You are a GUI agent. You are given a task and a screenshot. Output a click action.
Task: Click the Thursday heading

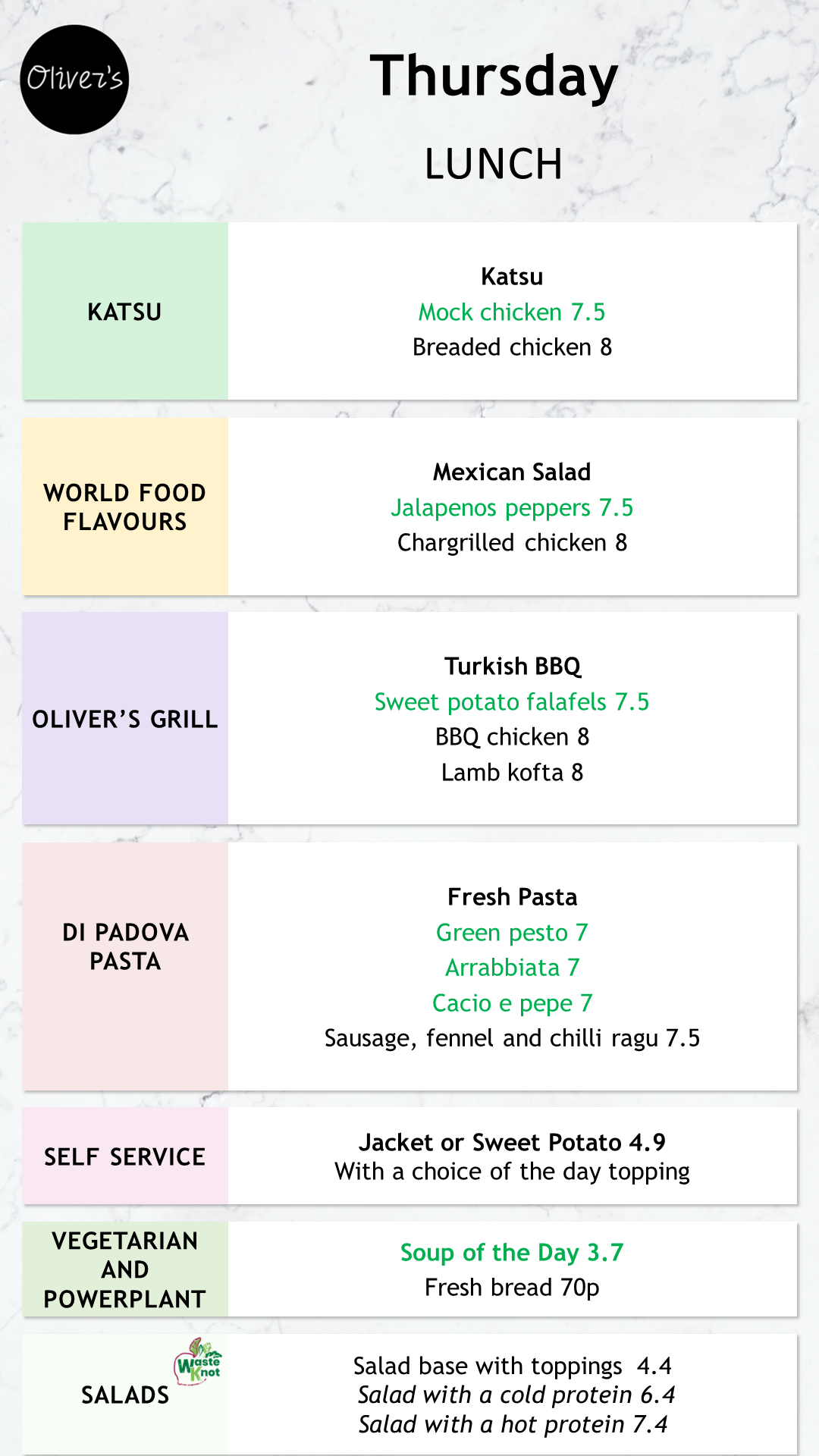[494, 77]
